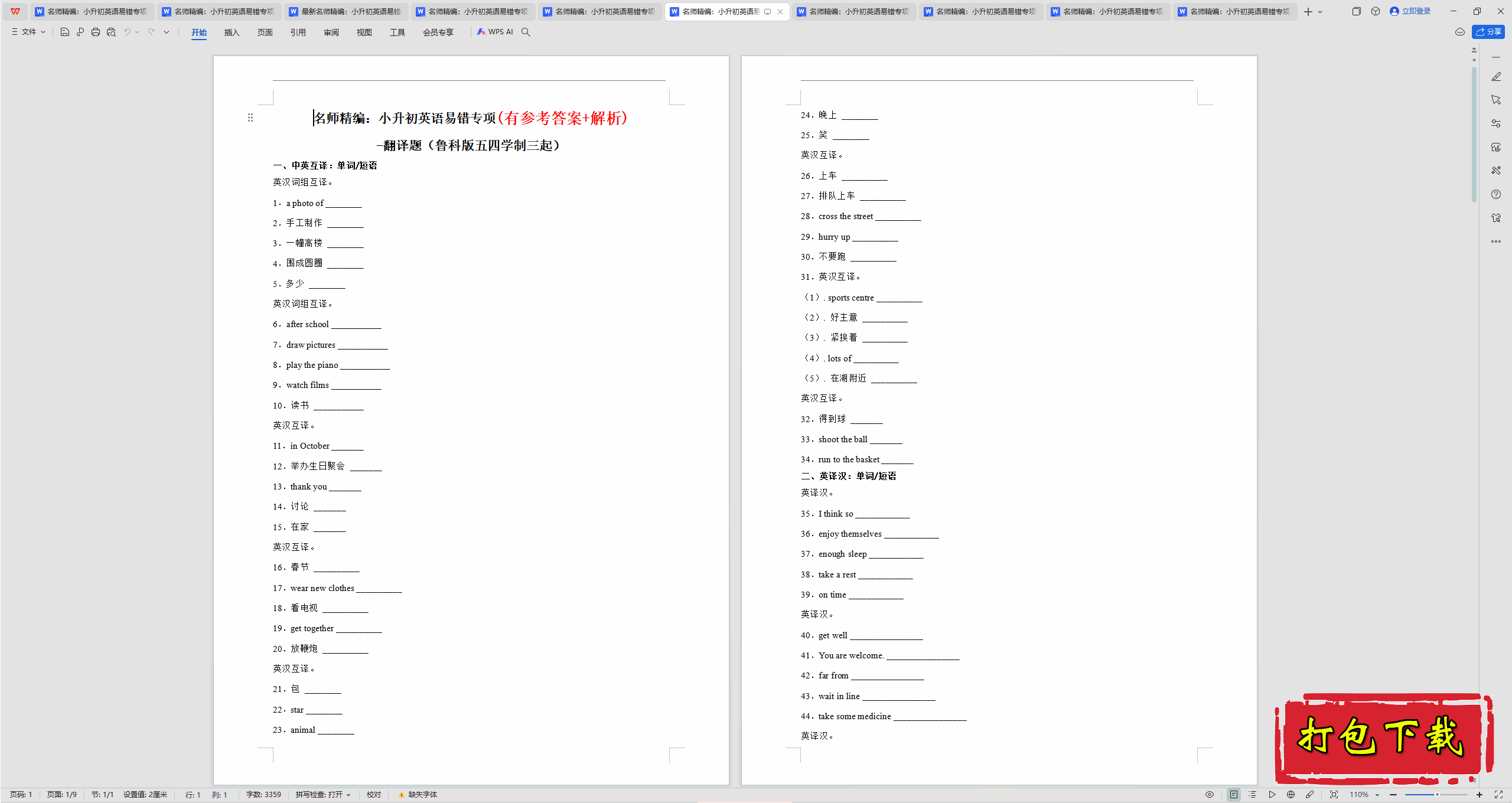Click fit-page icon in status bar
This screenshot has height=803, width=1512.
tap(1334, 795)
